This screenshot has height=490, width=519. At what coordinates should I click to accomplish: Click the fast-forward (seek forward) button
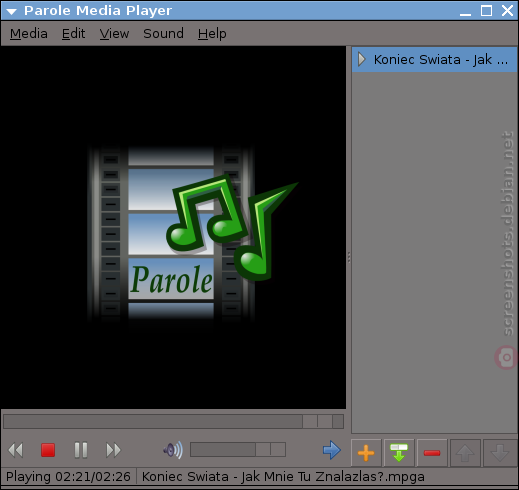click(113, 450)
